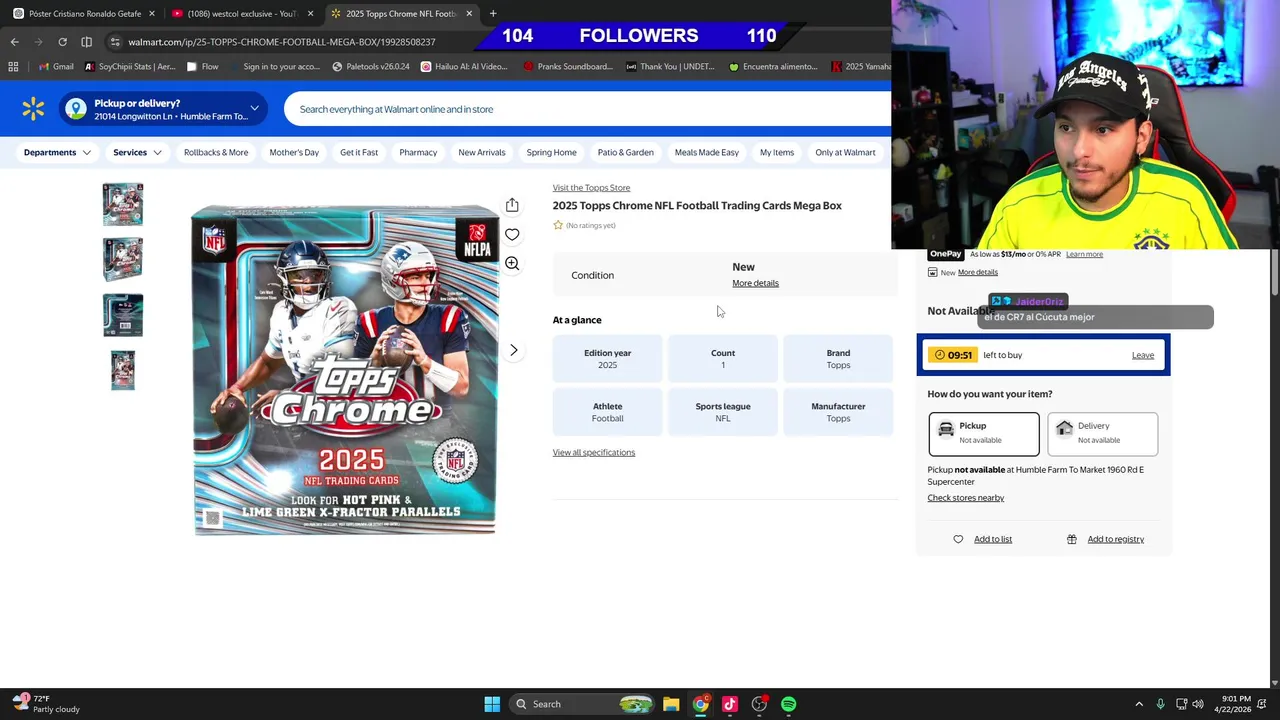This screenshot has height=720, width=1280.
Task: Open OnePay Learn more link
Action: pyautogui.click(x=1084, y=254)
